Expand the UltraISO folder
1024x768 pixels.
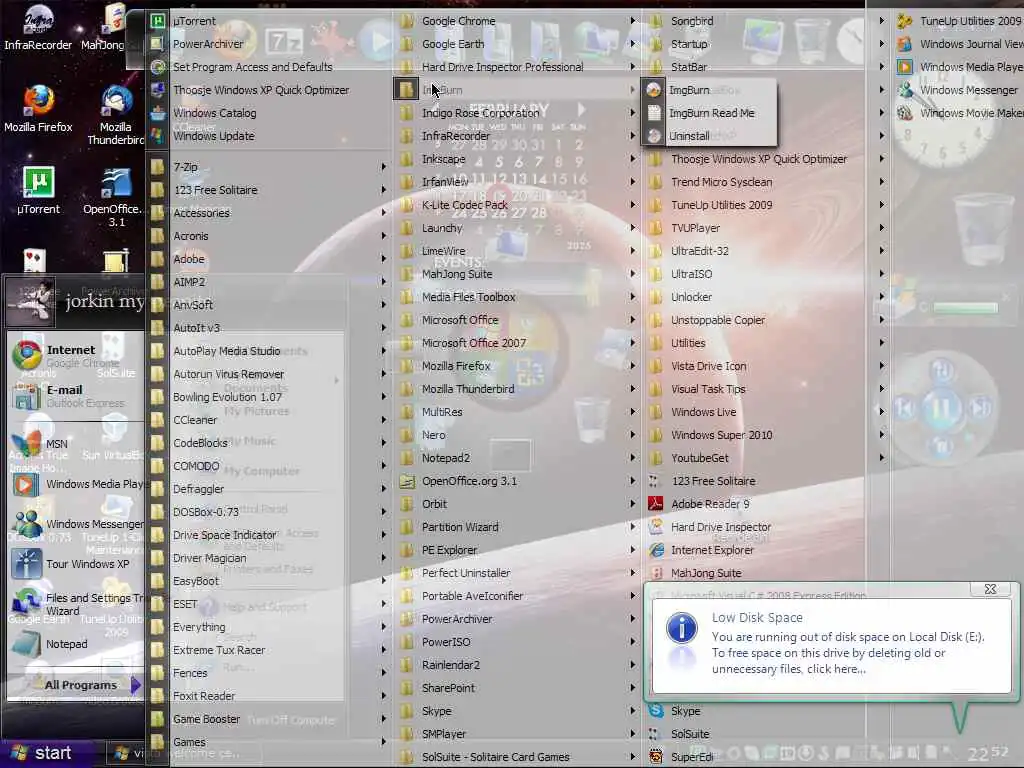767,274
